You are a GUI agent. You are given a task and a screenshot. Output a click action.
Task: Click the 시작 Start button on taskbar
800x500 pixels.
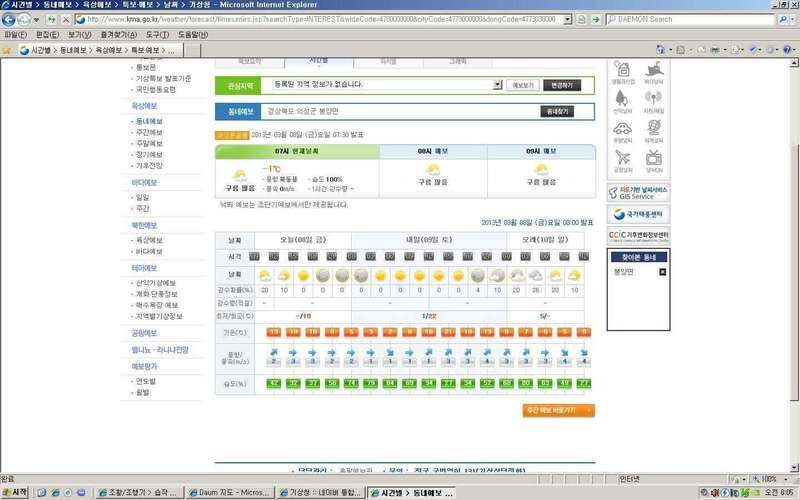[x=16, y=493]
